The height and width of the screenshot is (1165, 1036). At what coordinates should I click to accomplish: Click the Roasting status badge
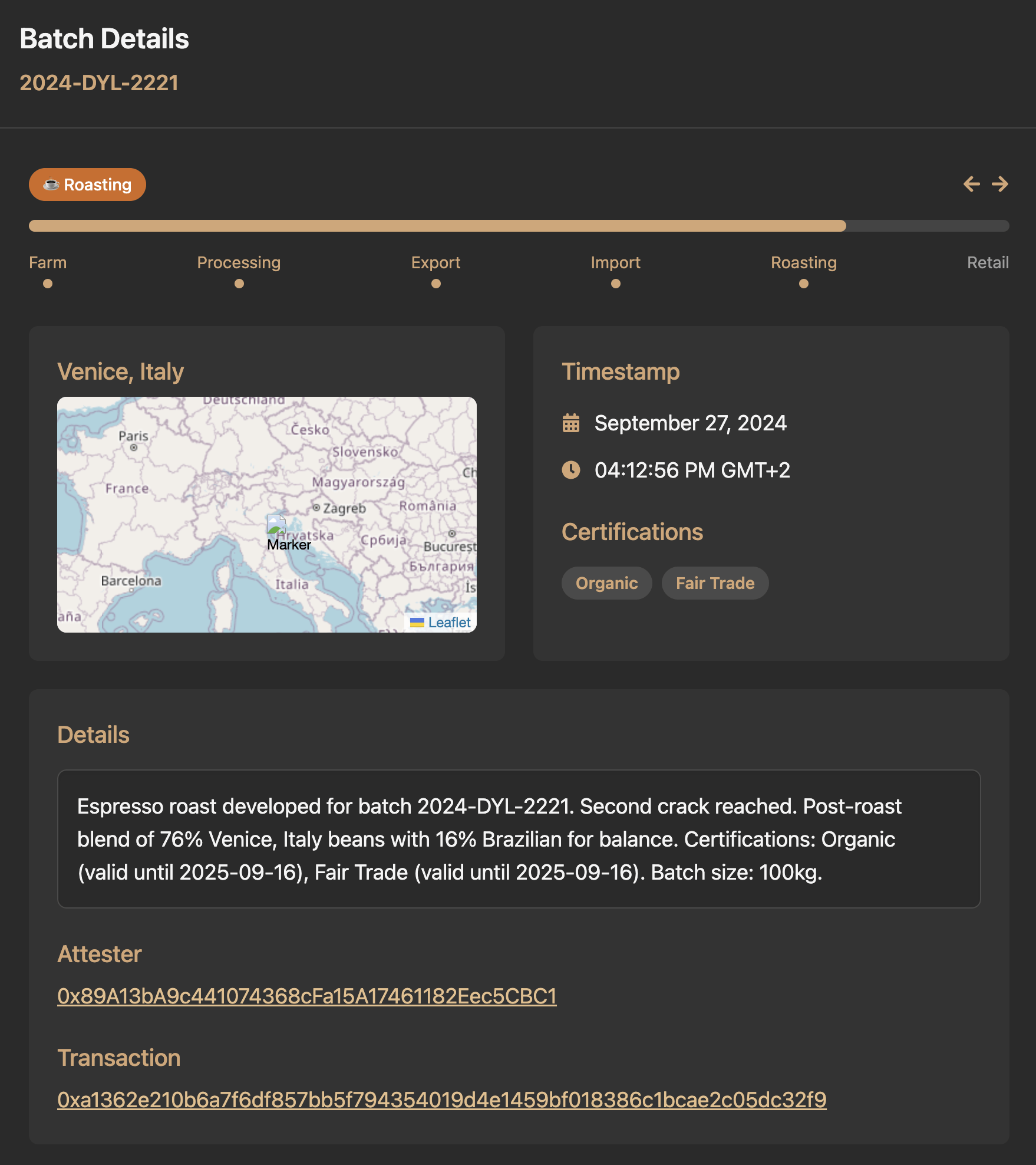pos(87,185)
